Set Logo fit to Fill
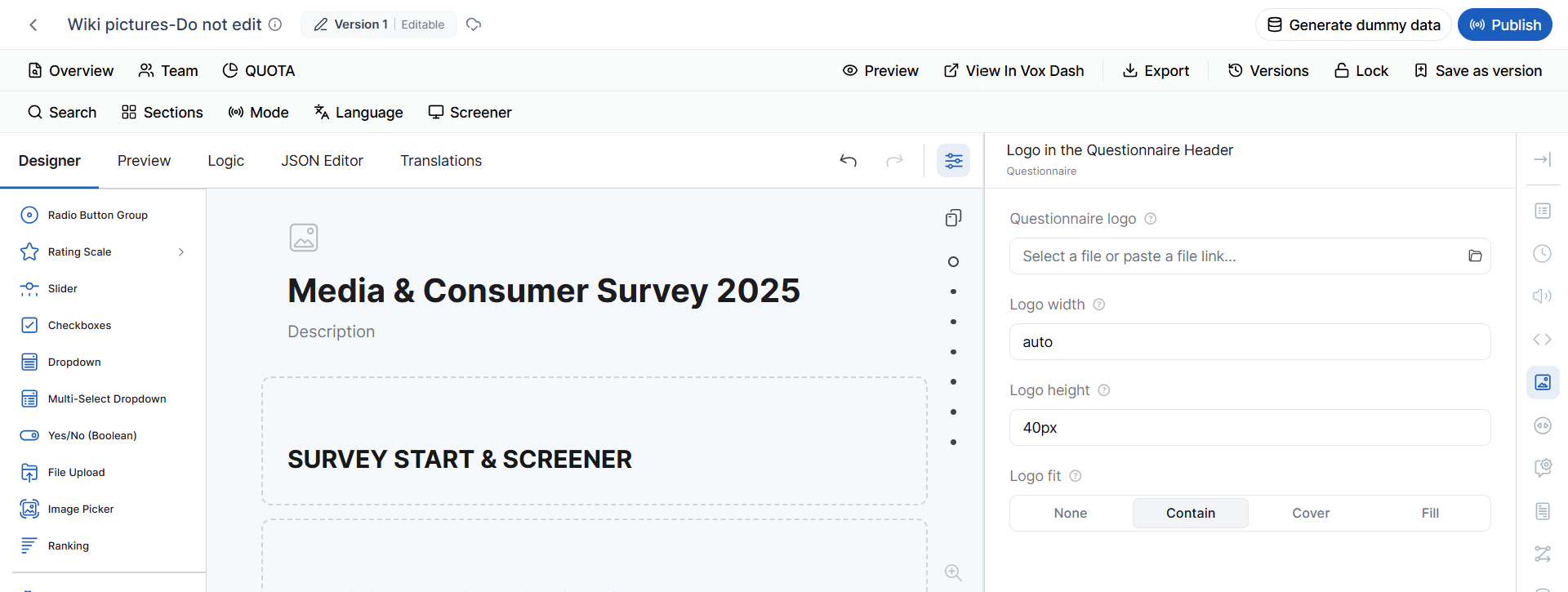Viewport: 1568px width, 592px height. [1431, 514]
